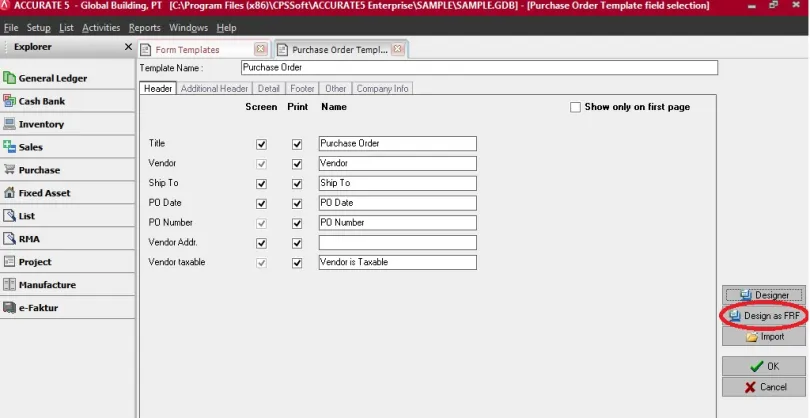
Task: Uncheck Print checkbox for Ship To
Action: tap(297, 184)
